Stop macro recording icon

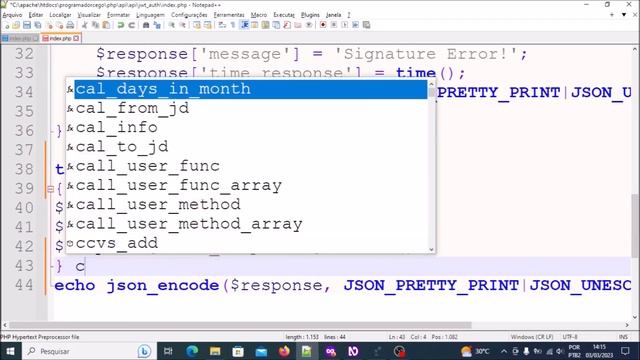coord(334,25)
